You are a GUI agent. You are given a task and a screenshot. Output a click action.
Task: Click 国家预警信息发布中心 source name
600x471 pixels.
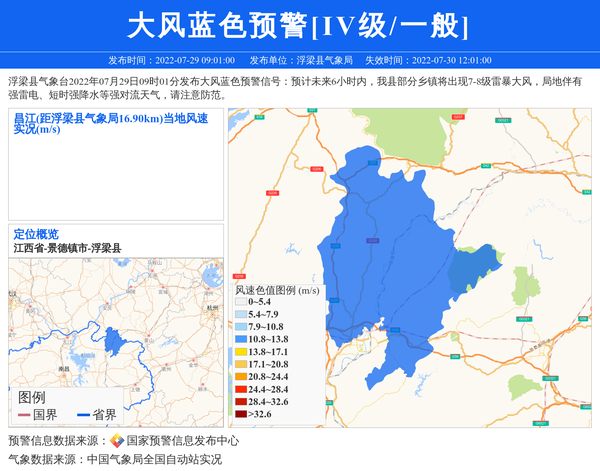pos(182,440)
